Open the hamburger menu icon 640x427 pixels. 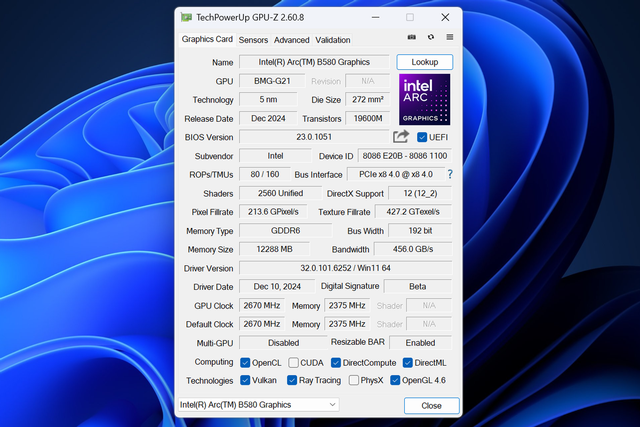coord(450,37)
